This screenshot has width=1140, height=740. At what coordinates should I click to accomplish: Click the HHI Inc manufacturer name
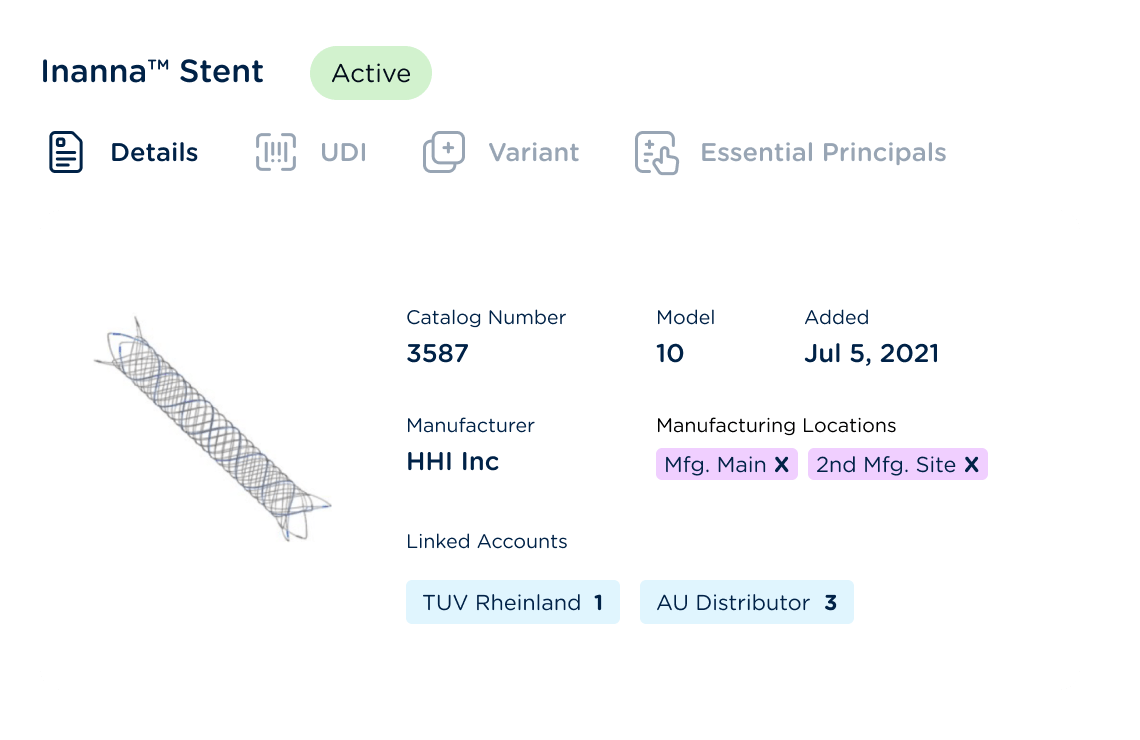(x=452, y=462)
